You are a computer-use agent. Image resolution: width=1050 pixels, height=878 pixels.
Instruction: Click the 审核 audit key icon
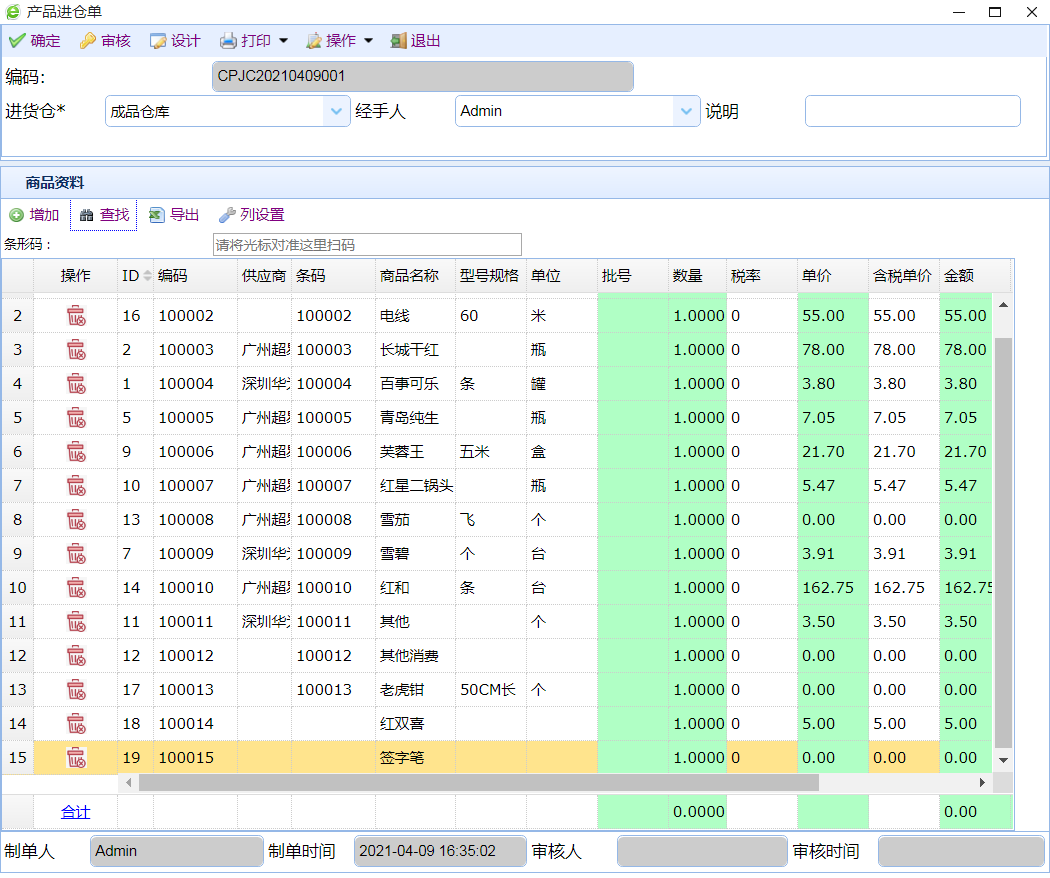(88, 41)
